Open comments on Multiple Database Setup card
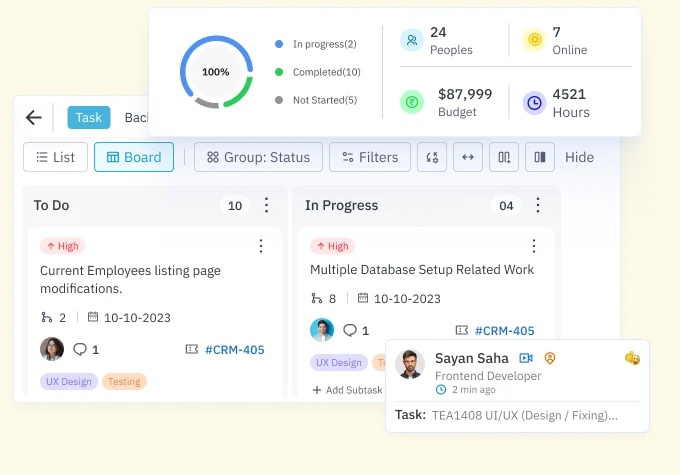The image size is (680, 475). pos(356,330)
